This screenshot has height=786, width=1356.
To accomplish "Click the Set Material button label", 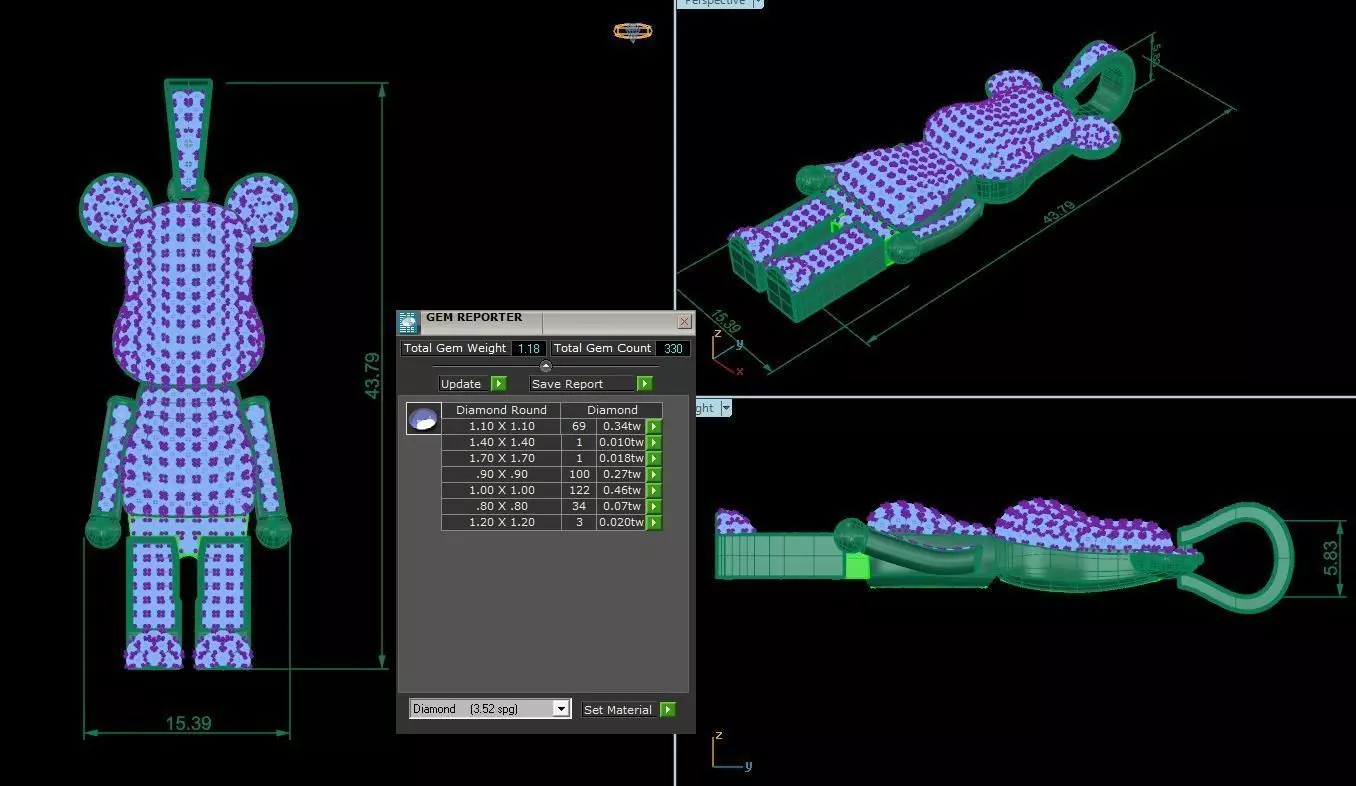I will point(617,710).
